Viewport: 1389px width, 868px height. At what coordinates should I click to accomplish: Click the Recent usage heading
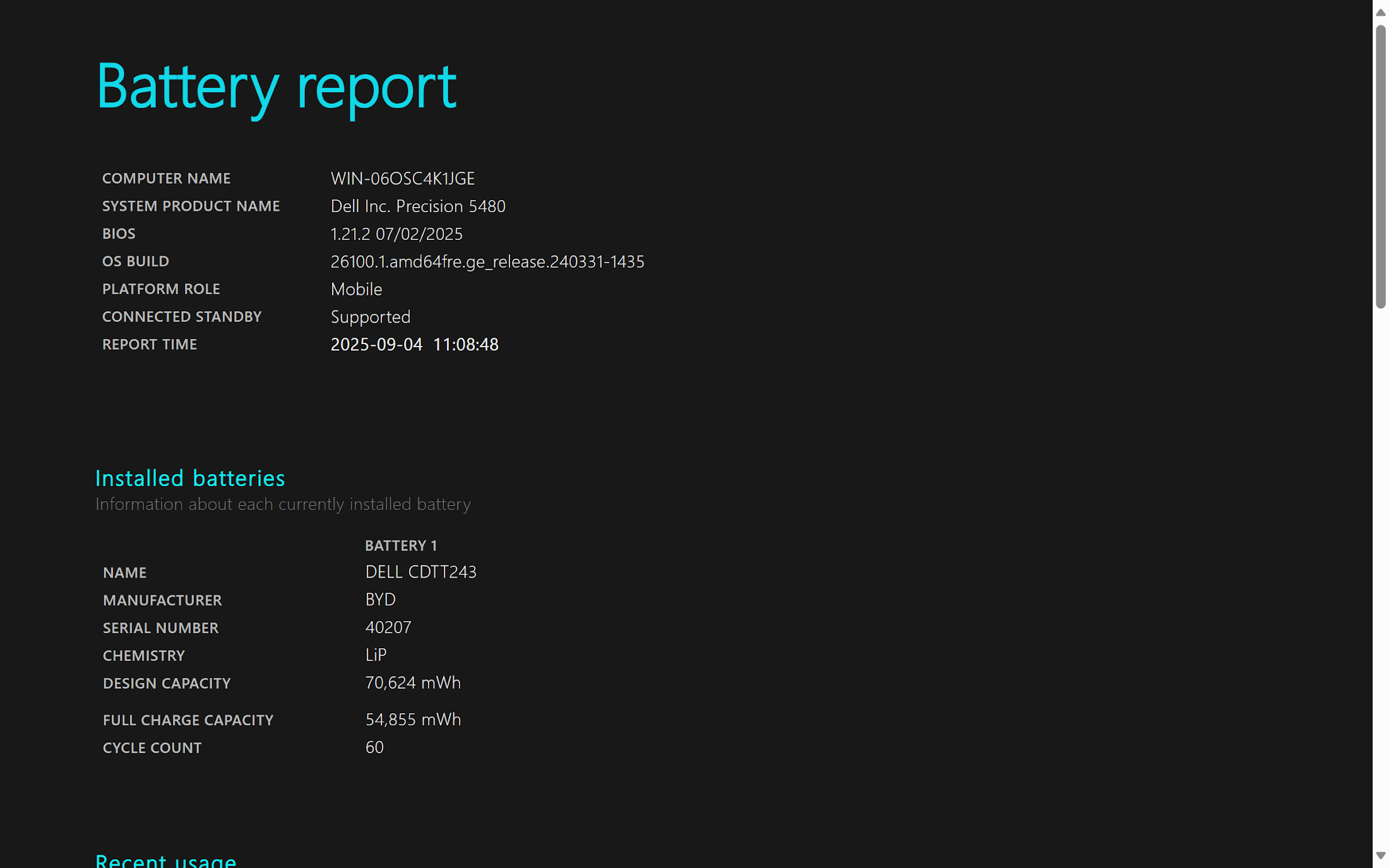pyautogui.click(x=166, y=860)
